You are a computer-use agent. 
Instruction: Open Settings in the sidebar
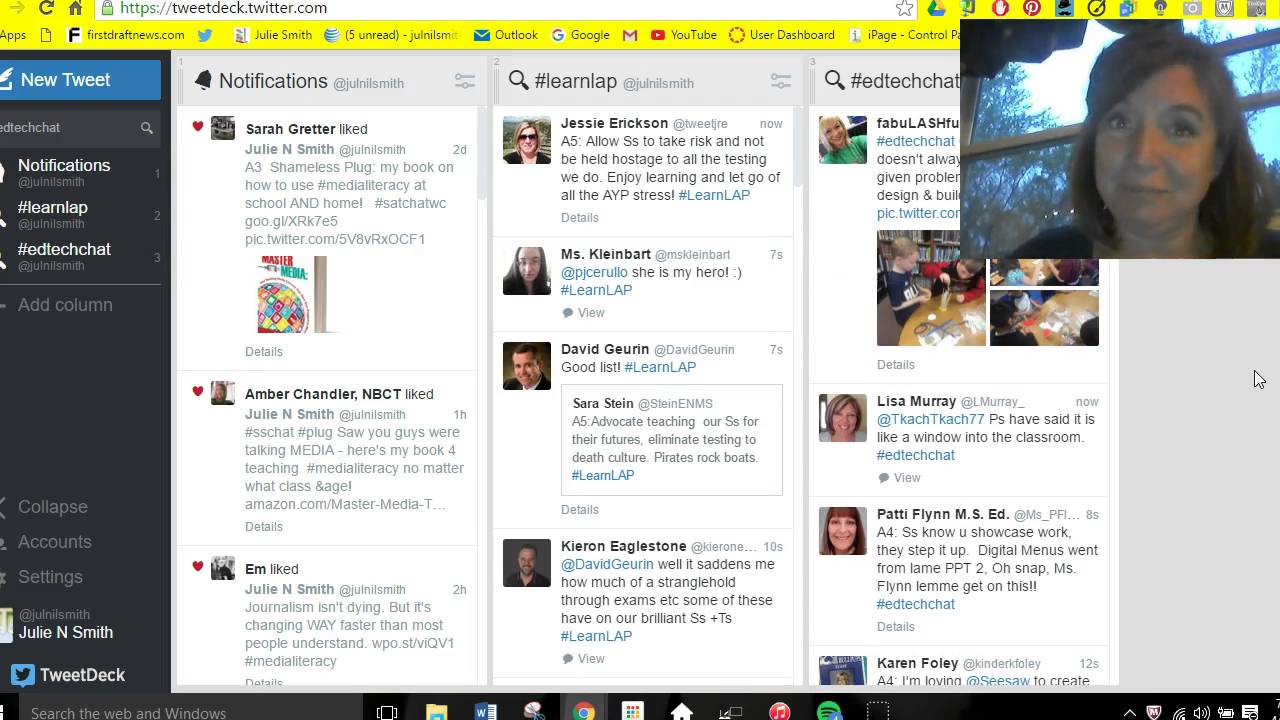(50, 577)
